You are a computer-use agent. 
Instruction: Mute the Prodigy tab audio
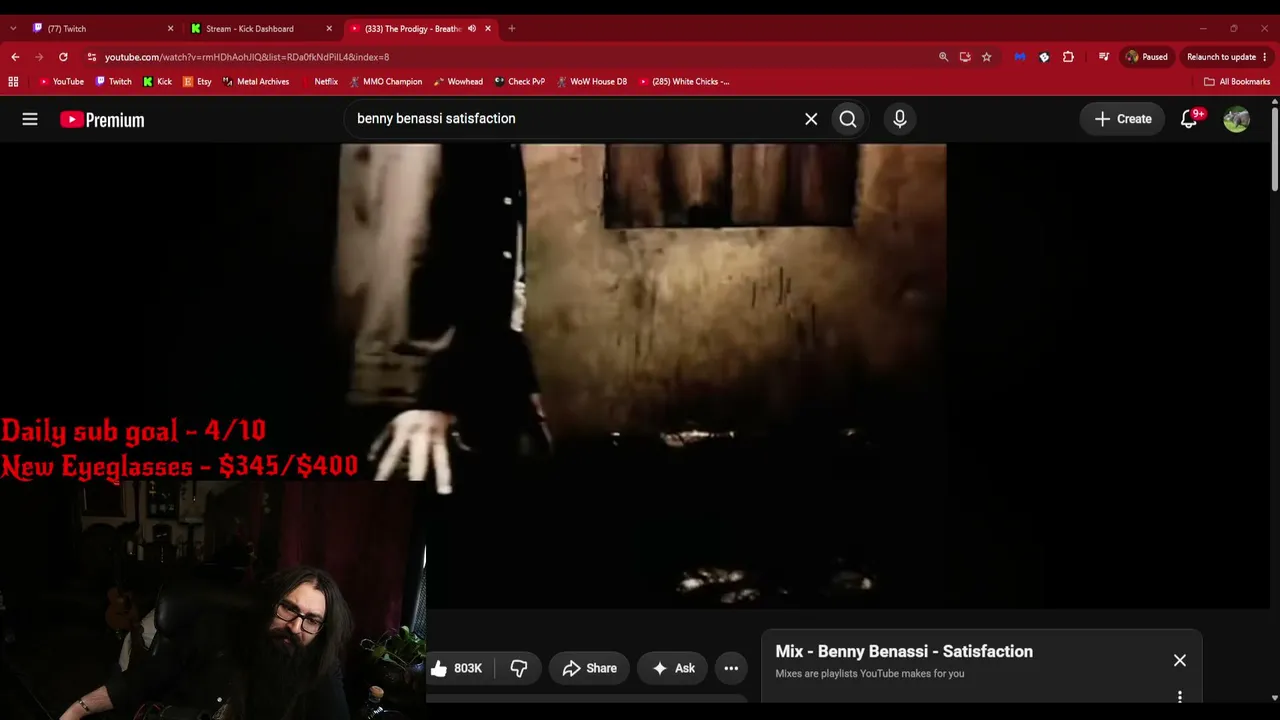tap(472, 29)
